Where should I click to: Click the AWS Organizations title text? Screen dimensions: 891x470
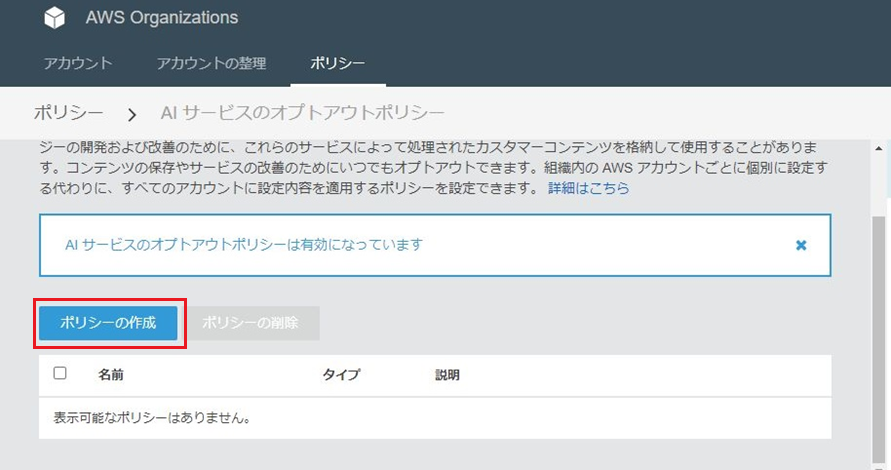(162, 18)
